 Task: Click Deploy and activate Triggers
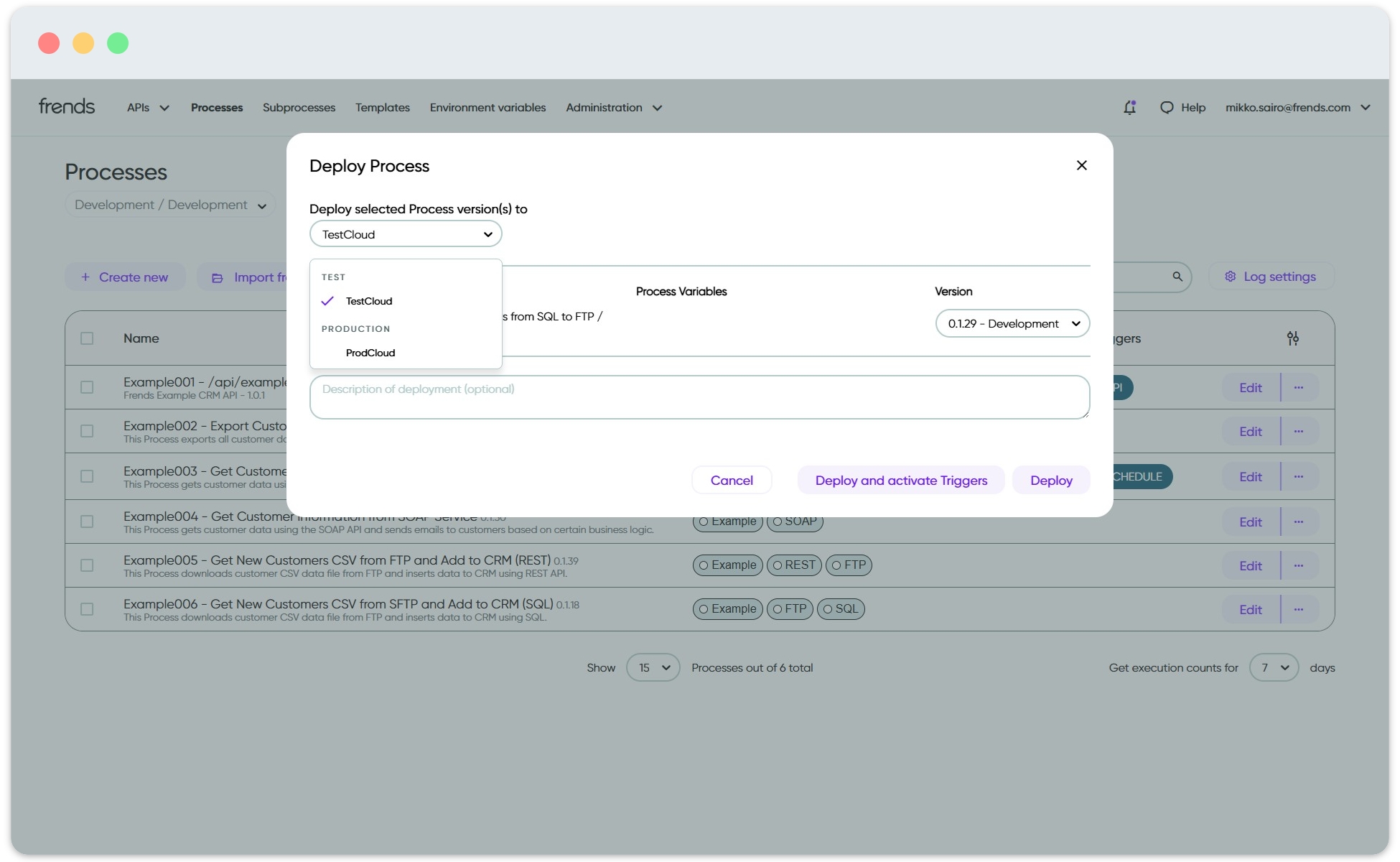point(900,480)
